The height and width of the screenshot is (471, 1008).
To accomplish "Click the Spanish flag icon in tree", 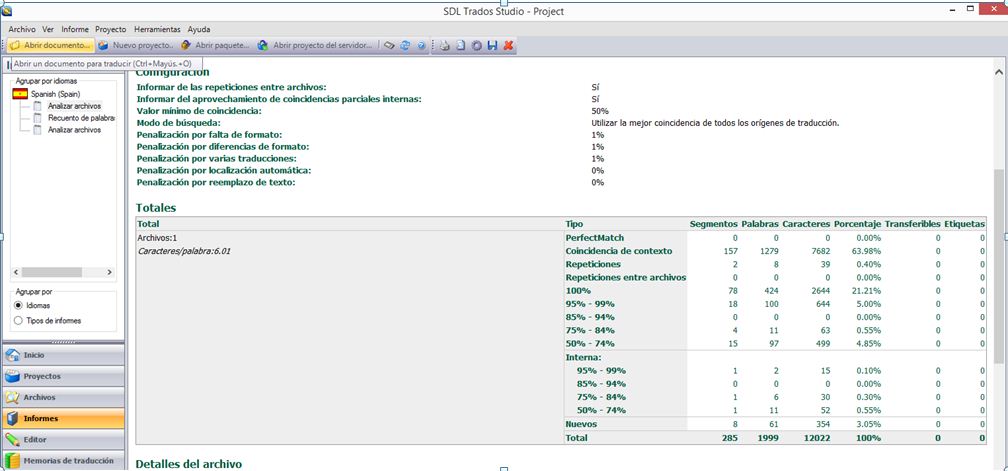I will (x=20, y=94).
